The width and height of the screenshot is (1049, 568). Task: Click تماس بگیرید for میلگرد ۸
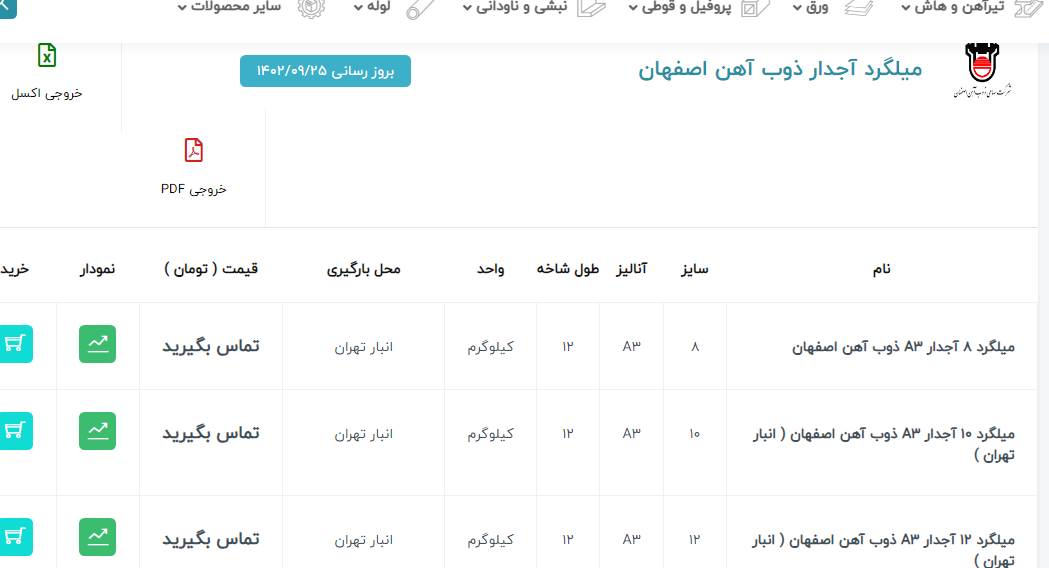click(x=211, y=345)
